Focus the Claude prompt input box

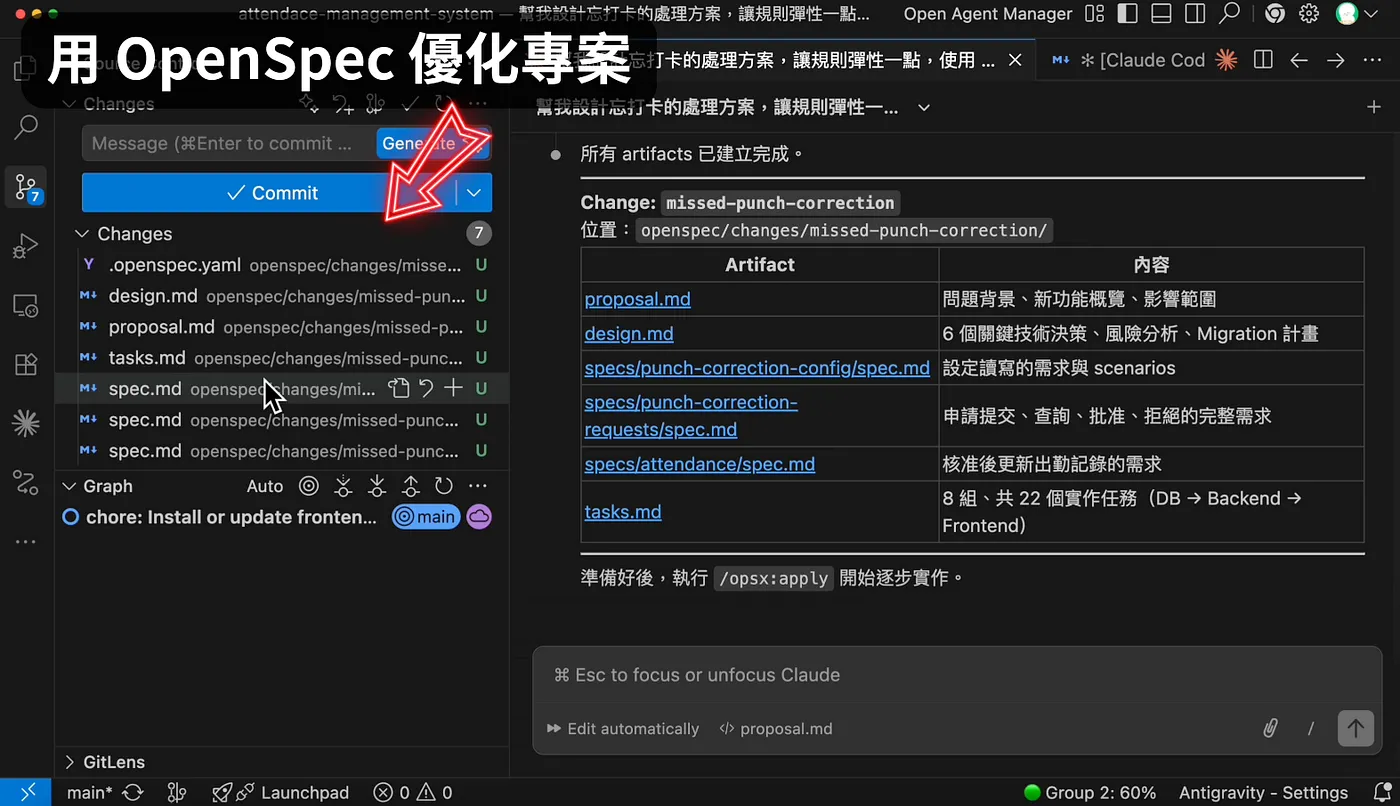pyautogui.click(x=958, y=675)
